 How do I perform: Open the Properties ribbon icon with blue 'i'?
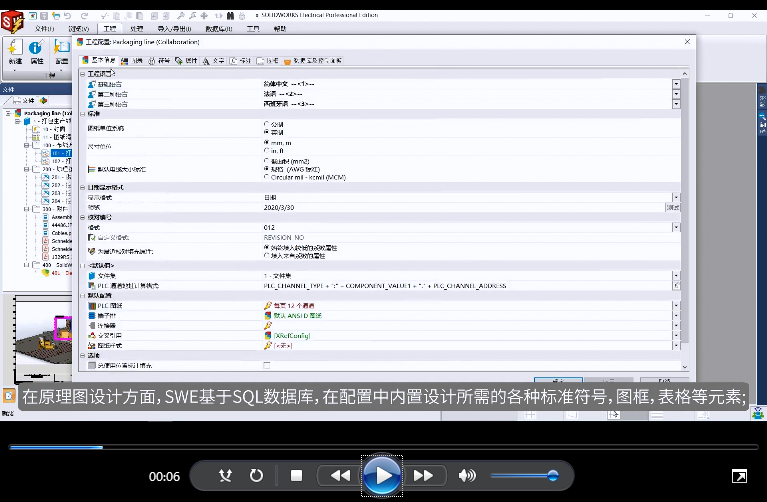(x=36, y=47)
